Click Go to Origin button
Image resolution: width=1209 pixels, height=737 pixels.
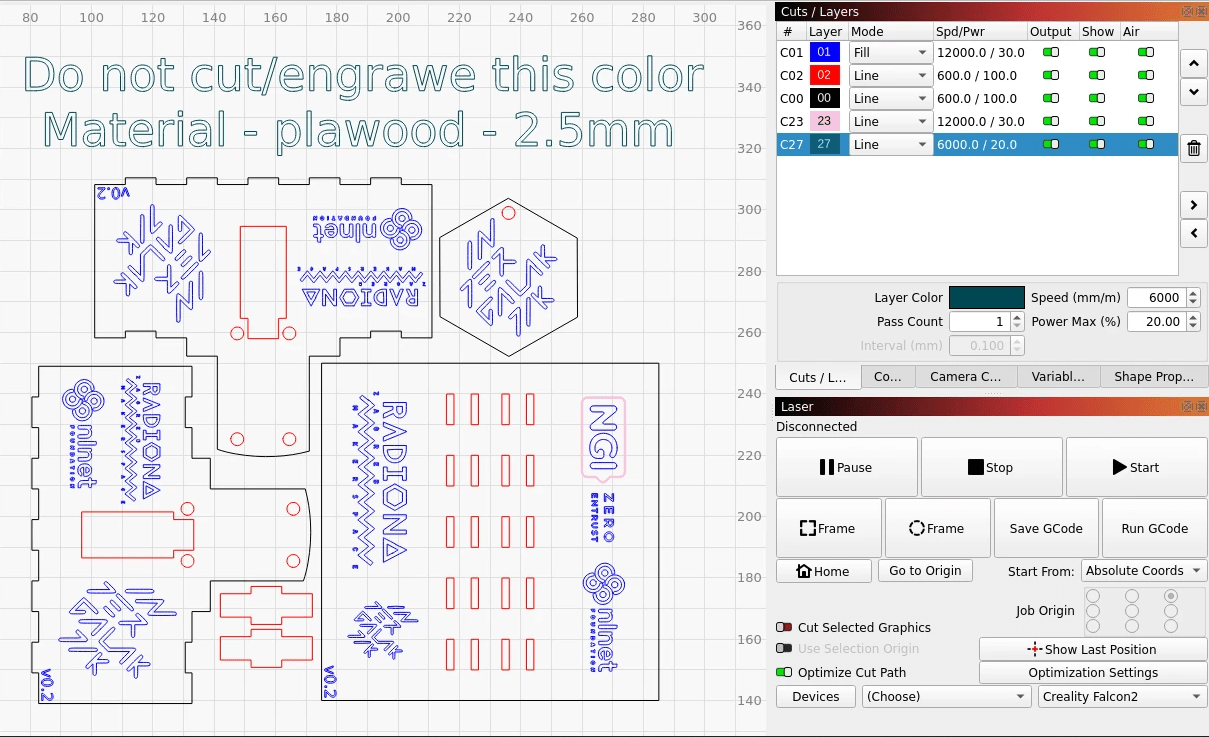pos(925,570)
